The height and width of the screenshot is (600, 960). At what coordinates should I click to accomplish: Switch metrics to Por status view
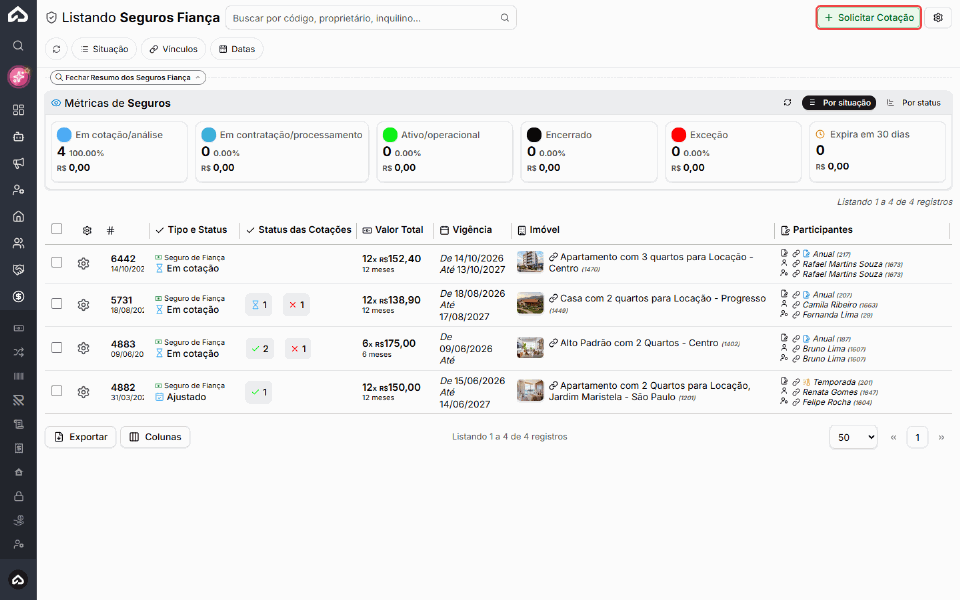coord(913,103)
